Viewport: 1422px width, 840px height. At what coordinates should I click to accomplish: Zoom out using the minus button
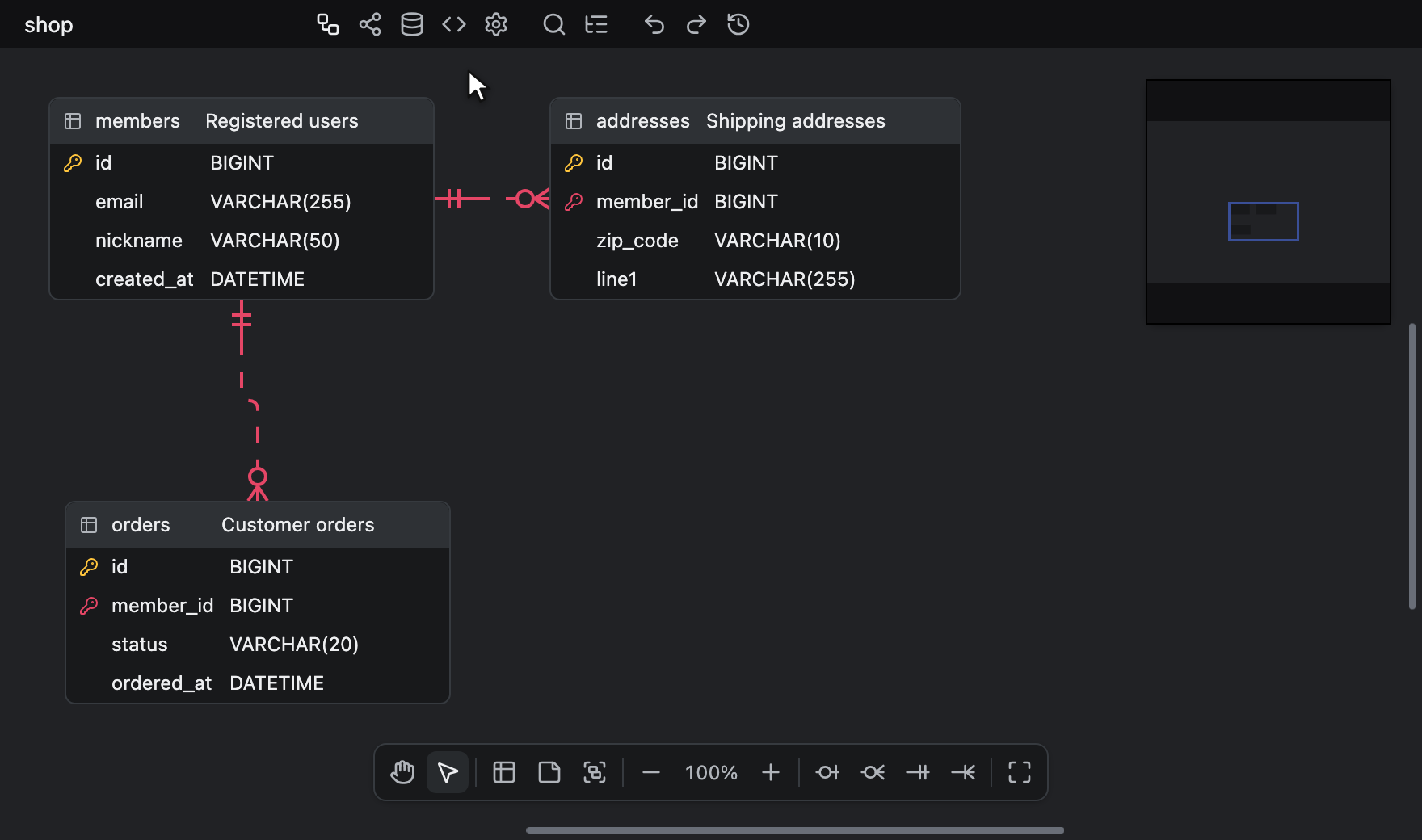pyautogui.click(x=651, y=772)
